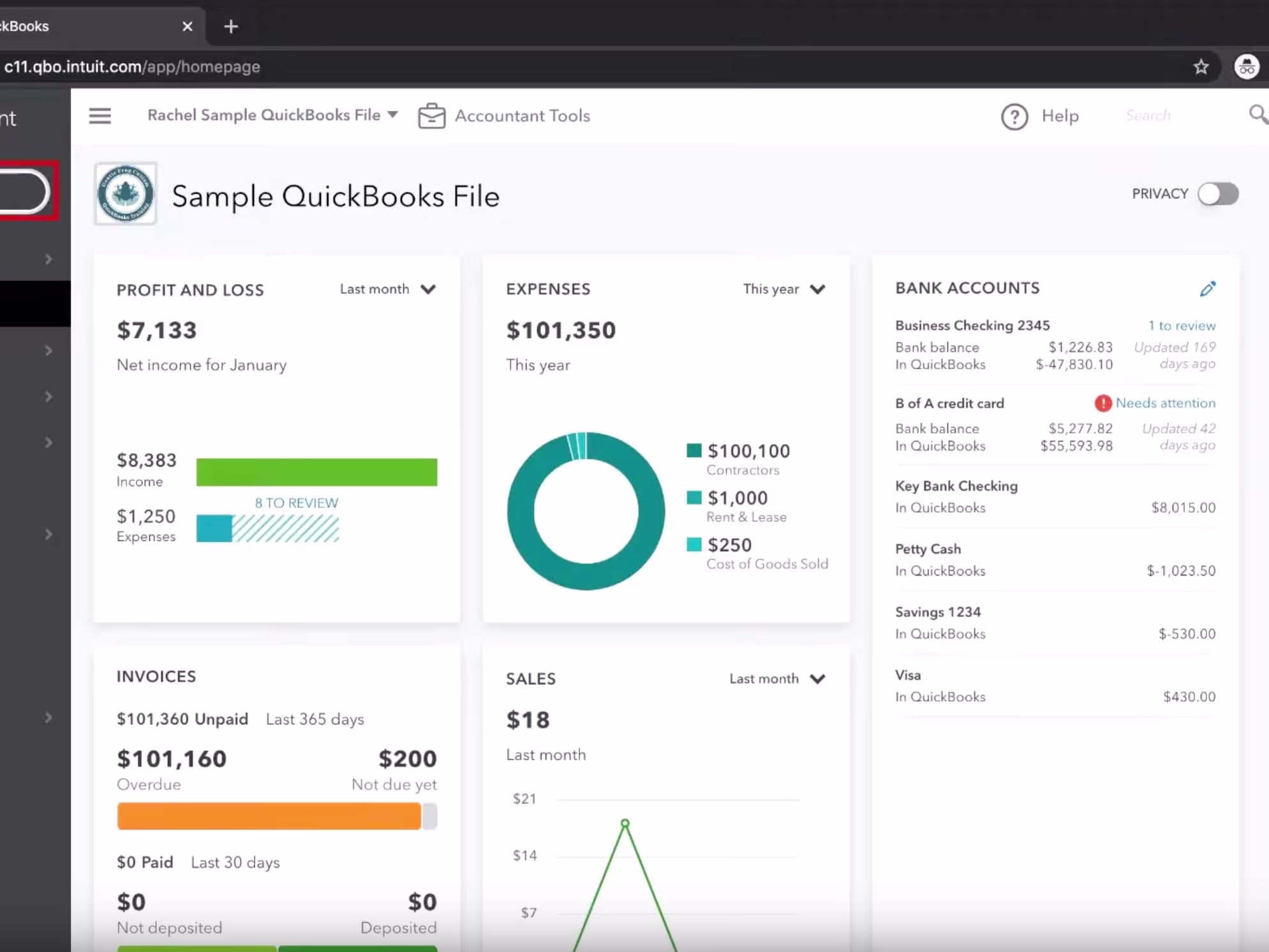Click the orange overdue invoices bar
The height and width of the screenshot is (952, 1269).
tap(269, 816)
